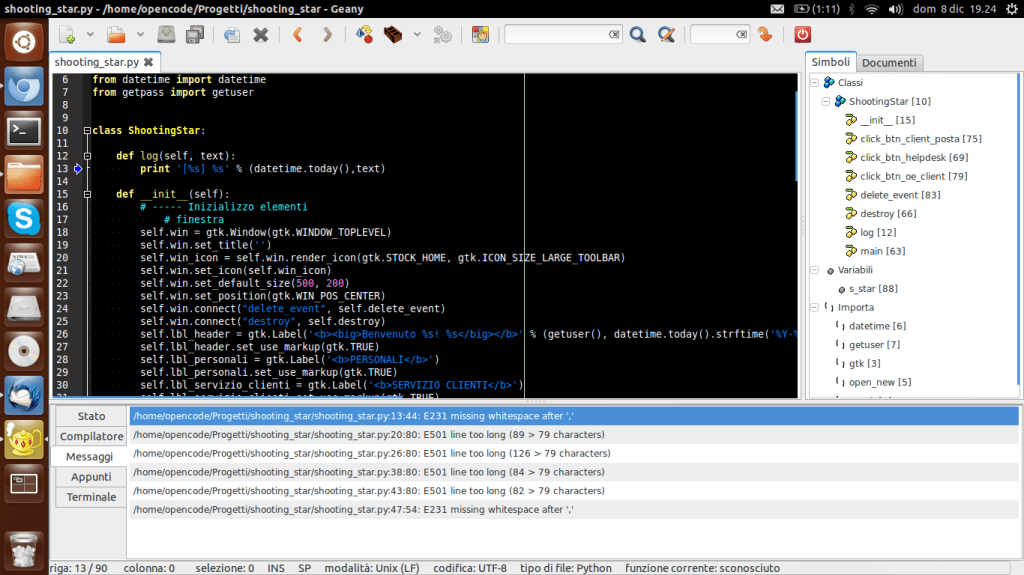
Task: Open the sound volume indicator menu
Action: [x=895, y=9]
